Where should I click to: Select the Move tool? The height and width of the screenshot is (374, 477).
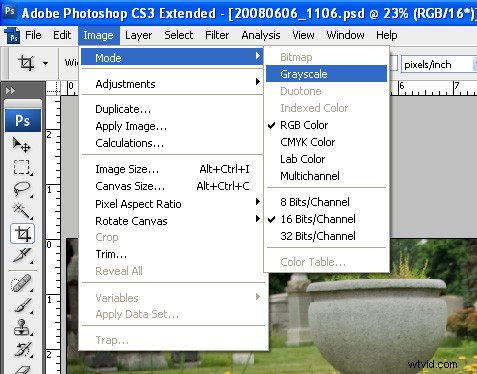point(22,145)
